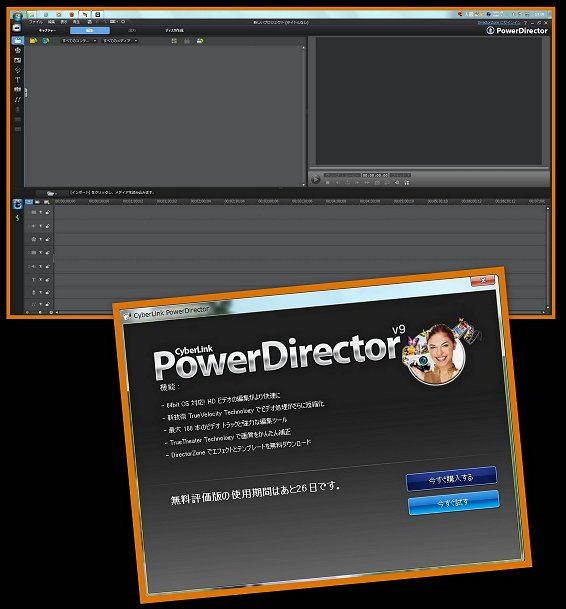Click the timeline ruler at 00:02:00:04
The width and height of the screenshot is (566, 609).
[200, 202]
